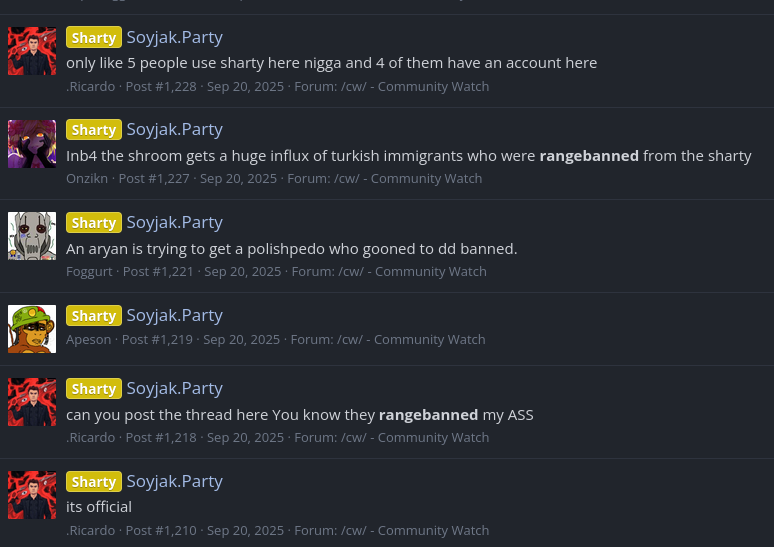Click Soyjak.Party thread title on Foggurt's post
The image size is (774, 547).
[x=174, y=222]
